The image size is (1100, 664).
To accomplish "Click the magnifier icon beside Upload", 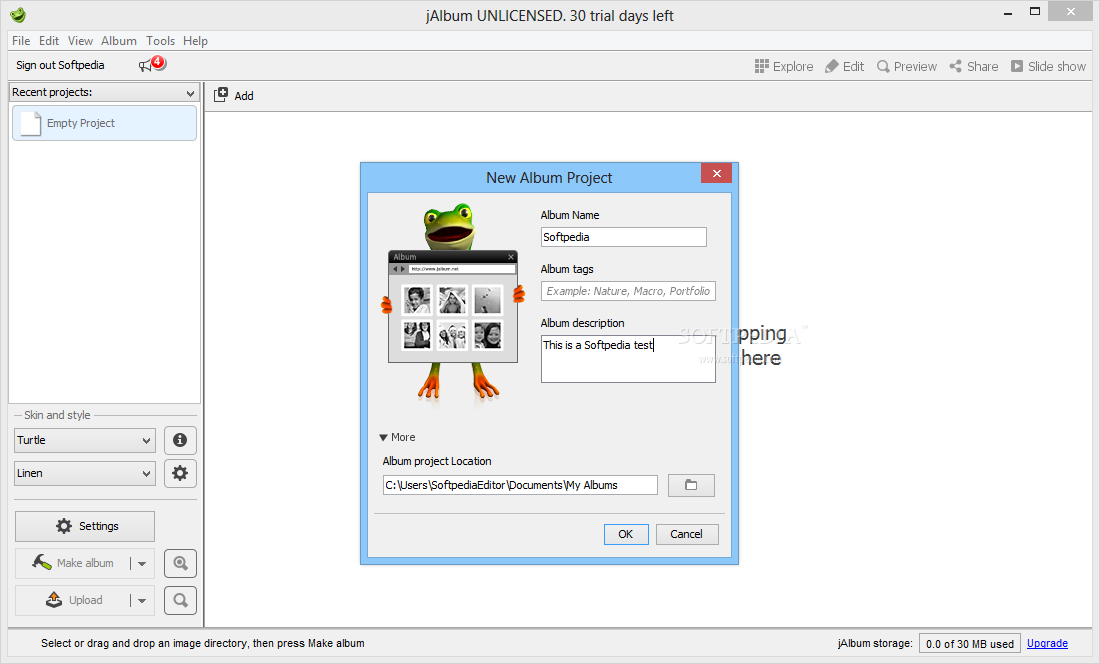I will pos(180,600).
